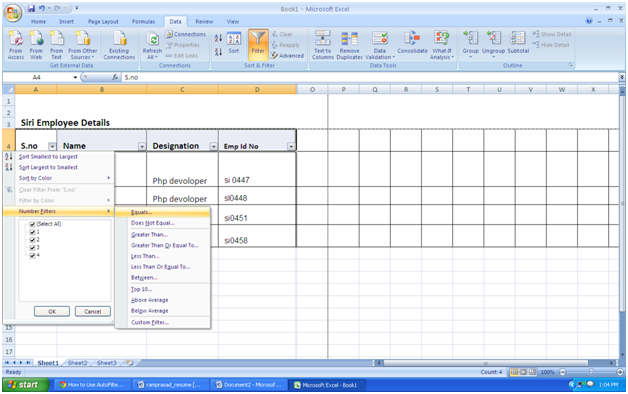Viewport: 628px width, 394px height.
Task: Uncheck the Select All checkbox
Action: pos(32,224)
